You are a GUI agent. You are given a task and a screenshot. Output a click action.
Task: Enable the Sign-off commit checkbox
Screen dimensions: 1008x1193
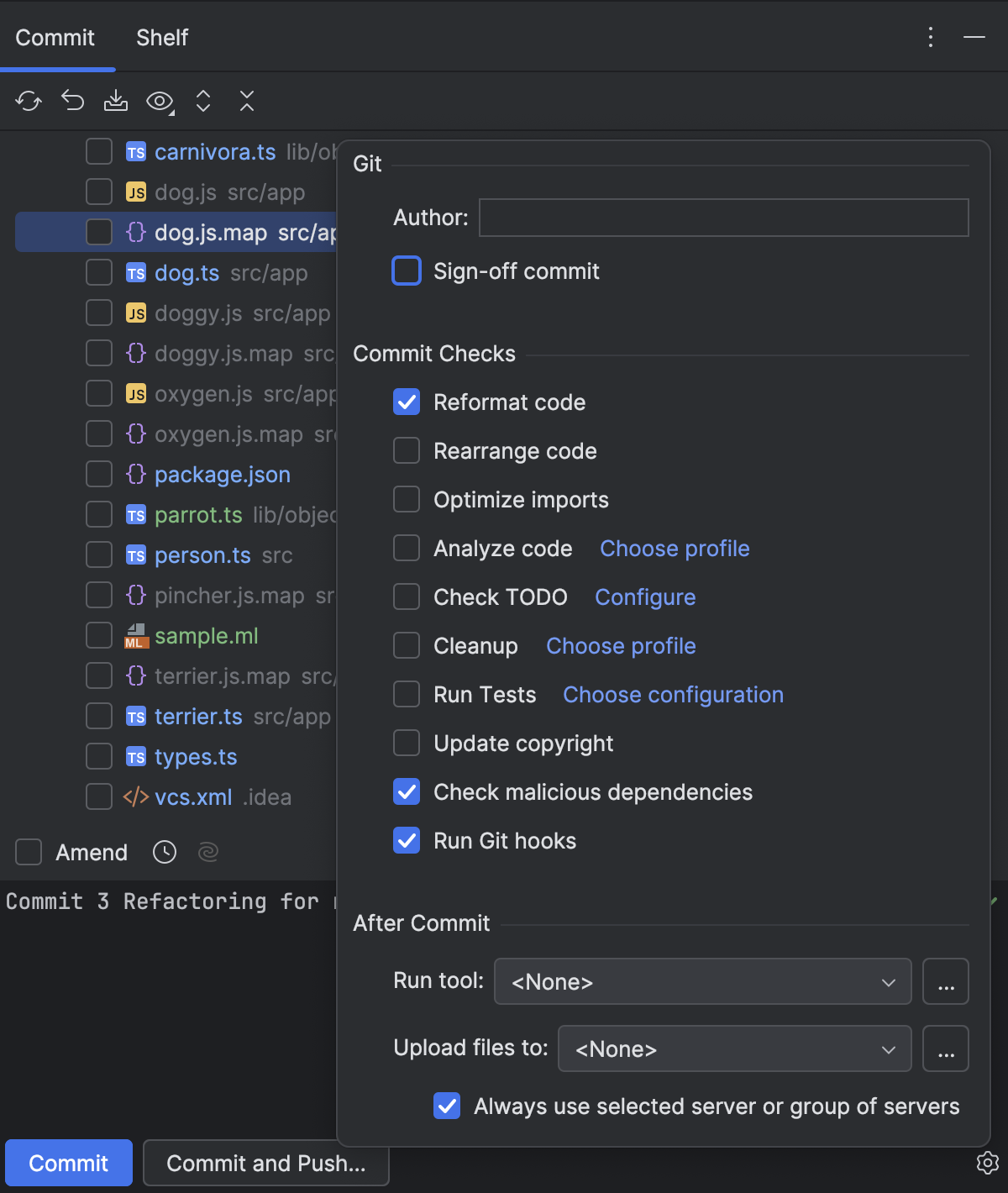(406, 271)
